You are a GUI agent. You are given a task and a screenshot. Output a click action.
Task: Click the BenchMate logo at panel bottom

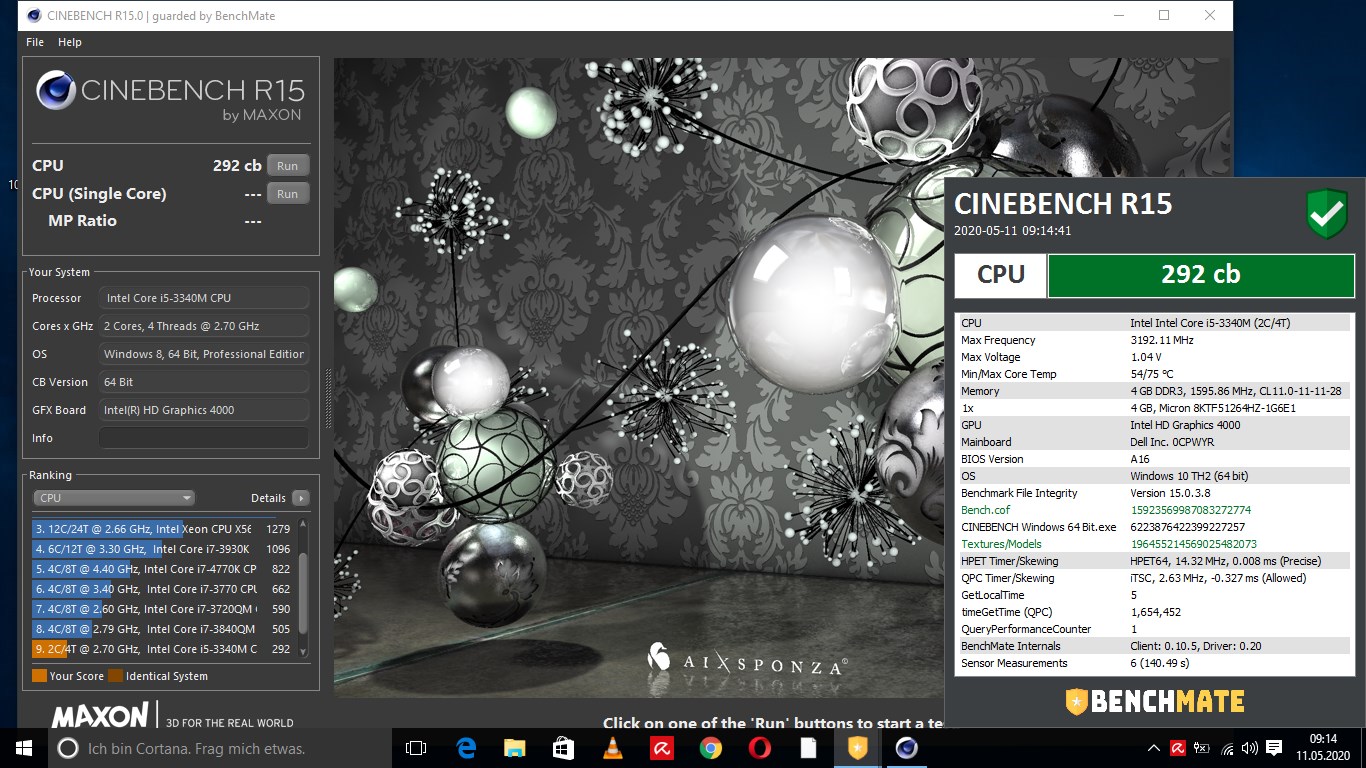[x=1155, y=701]
